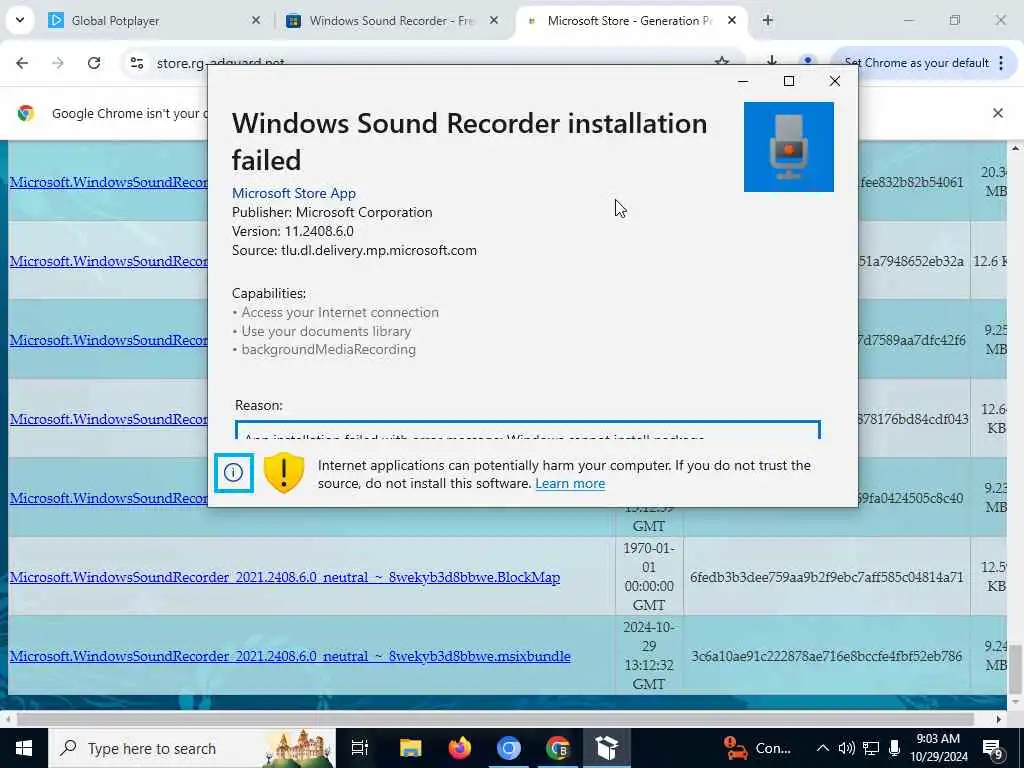Click the 1970-01-01 00:00:00 GMT date cell
Screen dimensions: 1024x768
(648, 577)
